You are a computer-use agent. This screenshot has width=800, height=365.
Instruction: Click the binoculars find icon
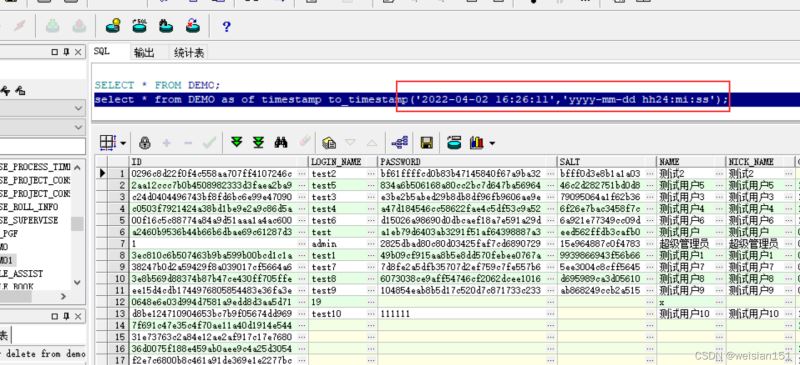click(x=281, y=142)
